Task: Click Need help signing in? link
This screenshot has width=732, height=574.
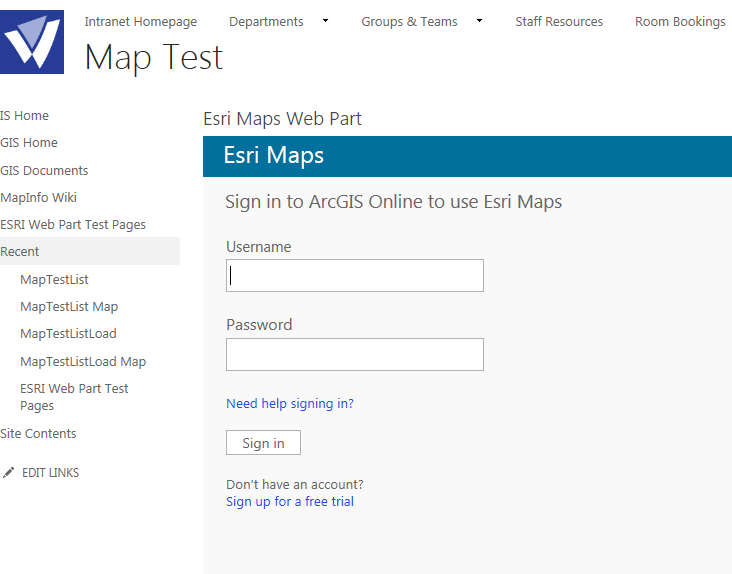Action: click(x=290, y=404)
